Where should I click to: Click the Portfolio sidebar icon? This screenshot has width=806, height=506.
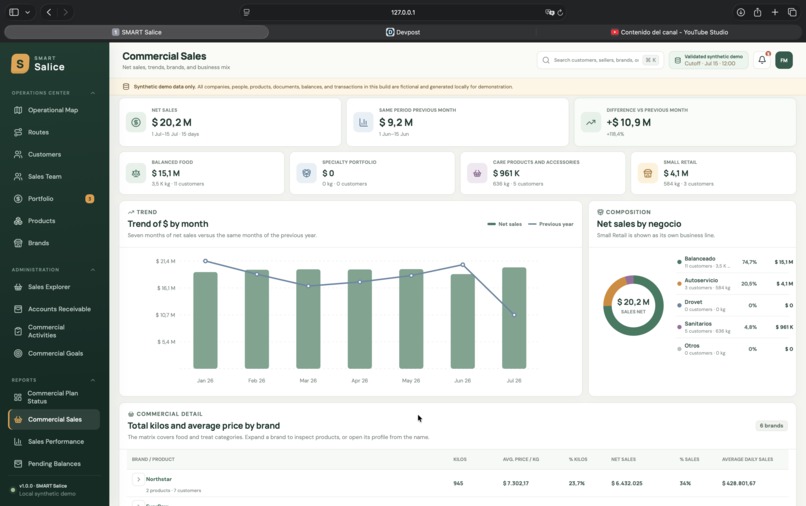tap(18, 198)
